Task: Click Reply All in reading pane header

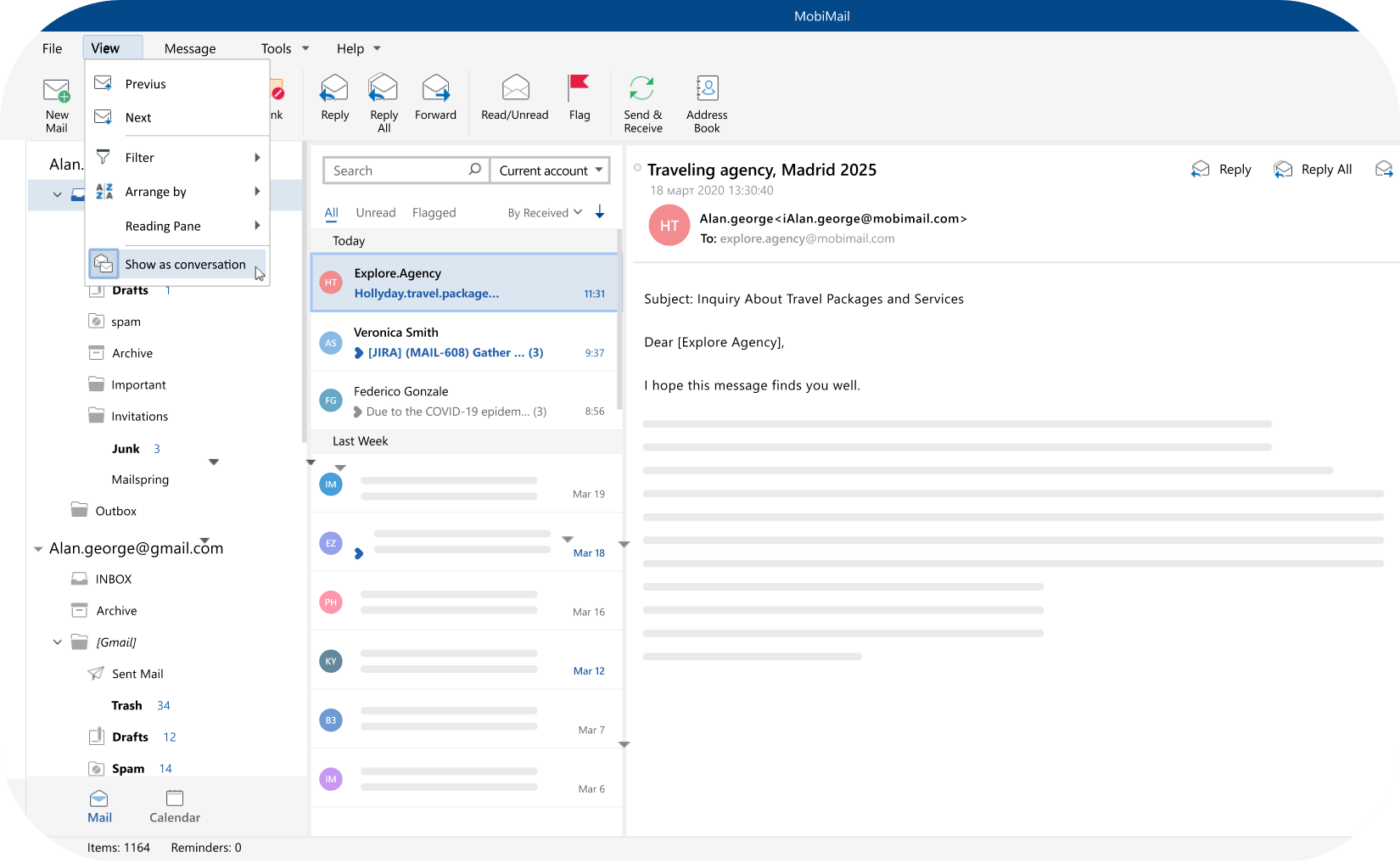Action: [1313, 170]
